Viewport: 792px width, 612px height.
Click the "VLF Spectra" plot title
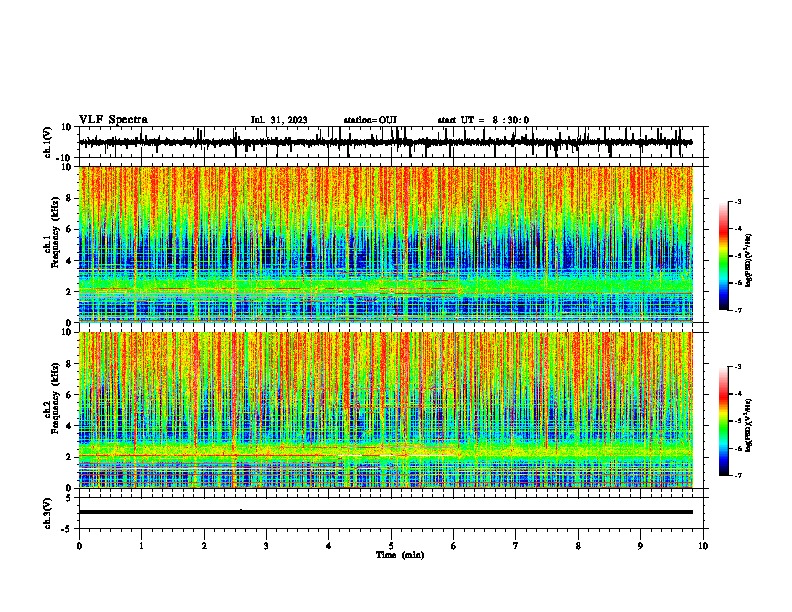coord(113,120)
